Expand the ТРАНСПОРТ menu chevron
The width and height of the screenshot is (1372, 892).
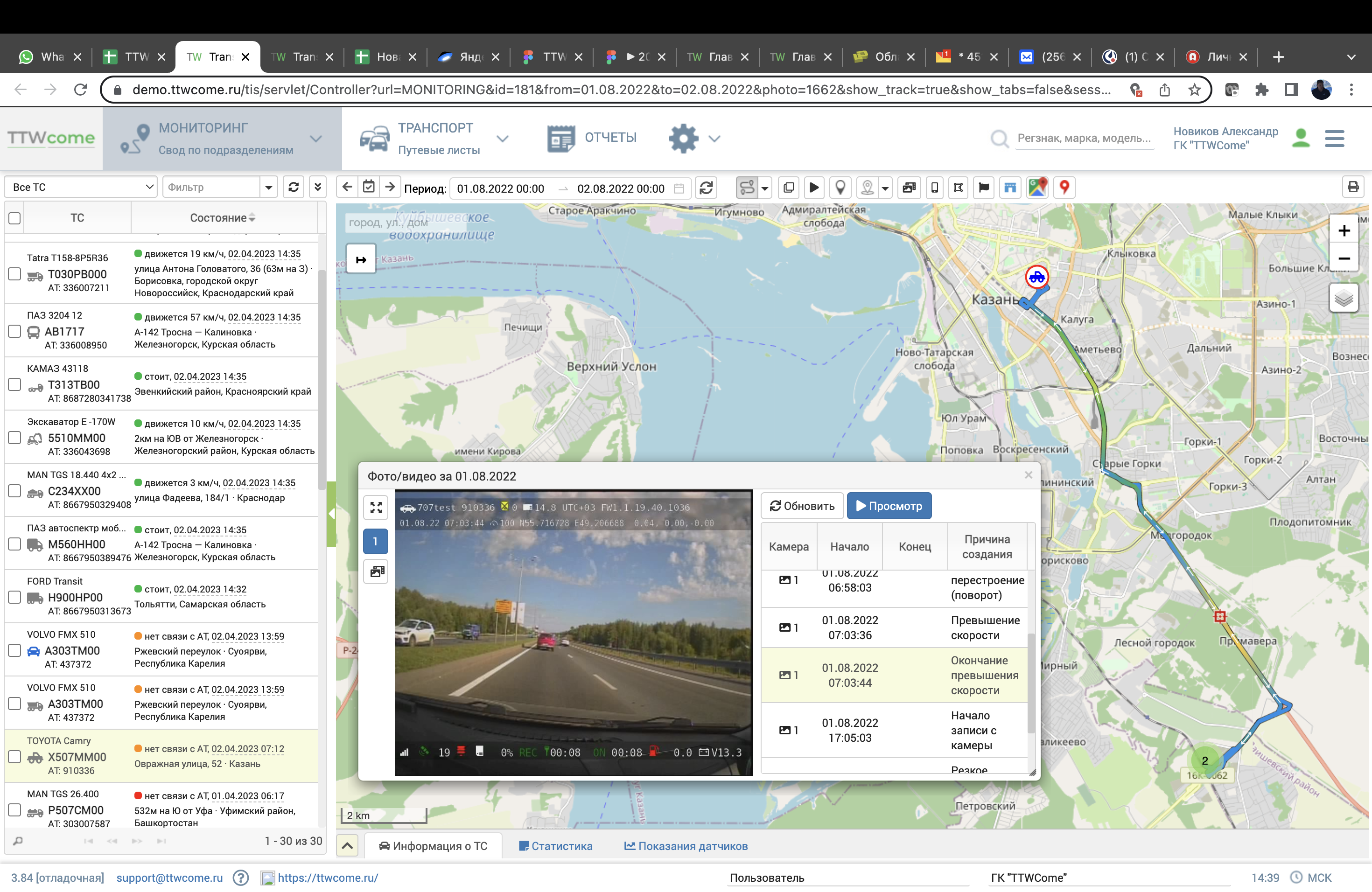point(503,139)
